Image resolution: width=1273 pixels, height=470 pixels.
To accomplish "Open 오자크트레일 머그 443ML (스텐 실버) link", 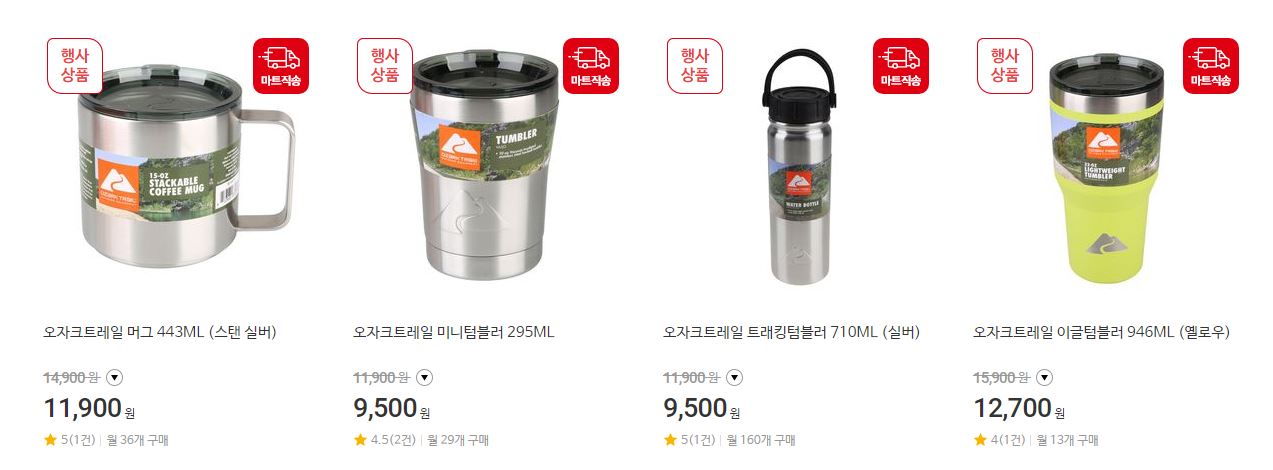I will click(x=160, y=332).
